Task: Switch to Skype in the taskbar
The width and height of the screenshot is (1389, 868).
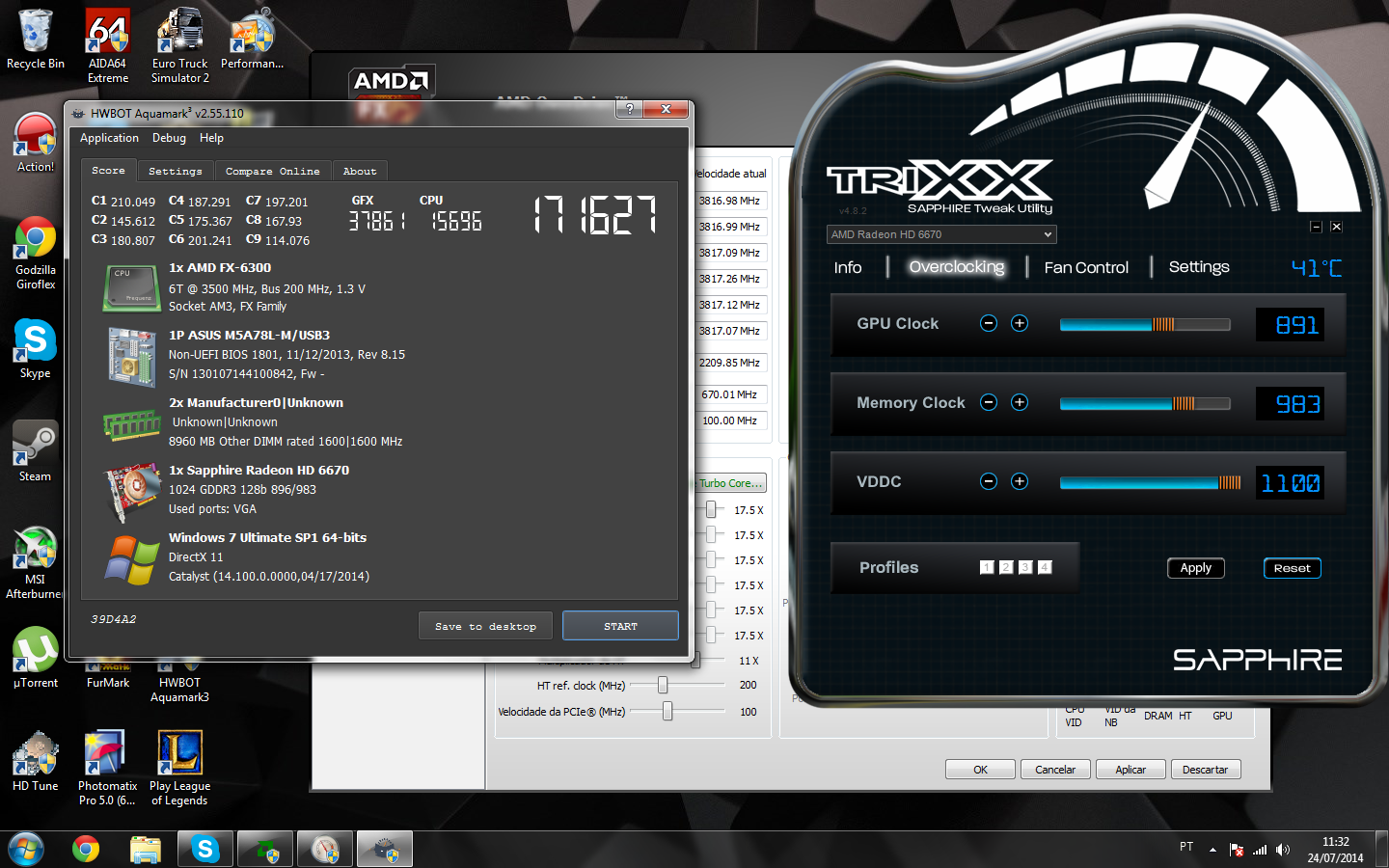Action: (205, 849)
